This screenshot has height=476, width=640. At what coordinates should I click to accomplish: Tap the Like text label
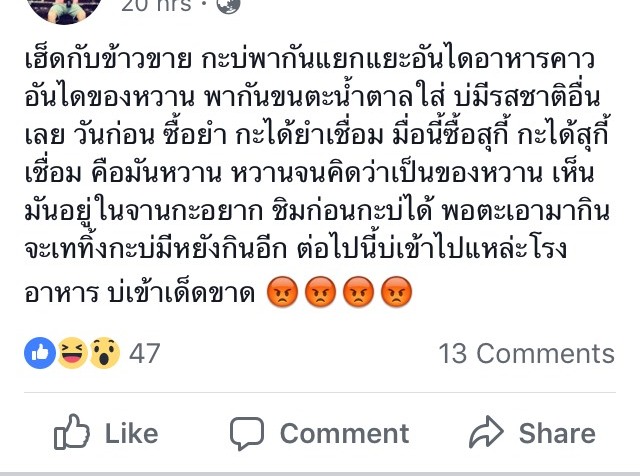pos(131,433)
